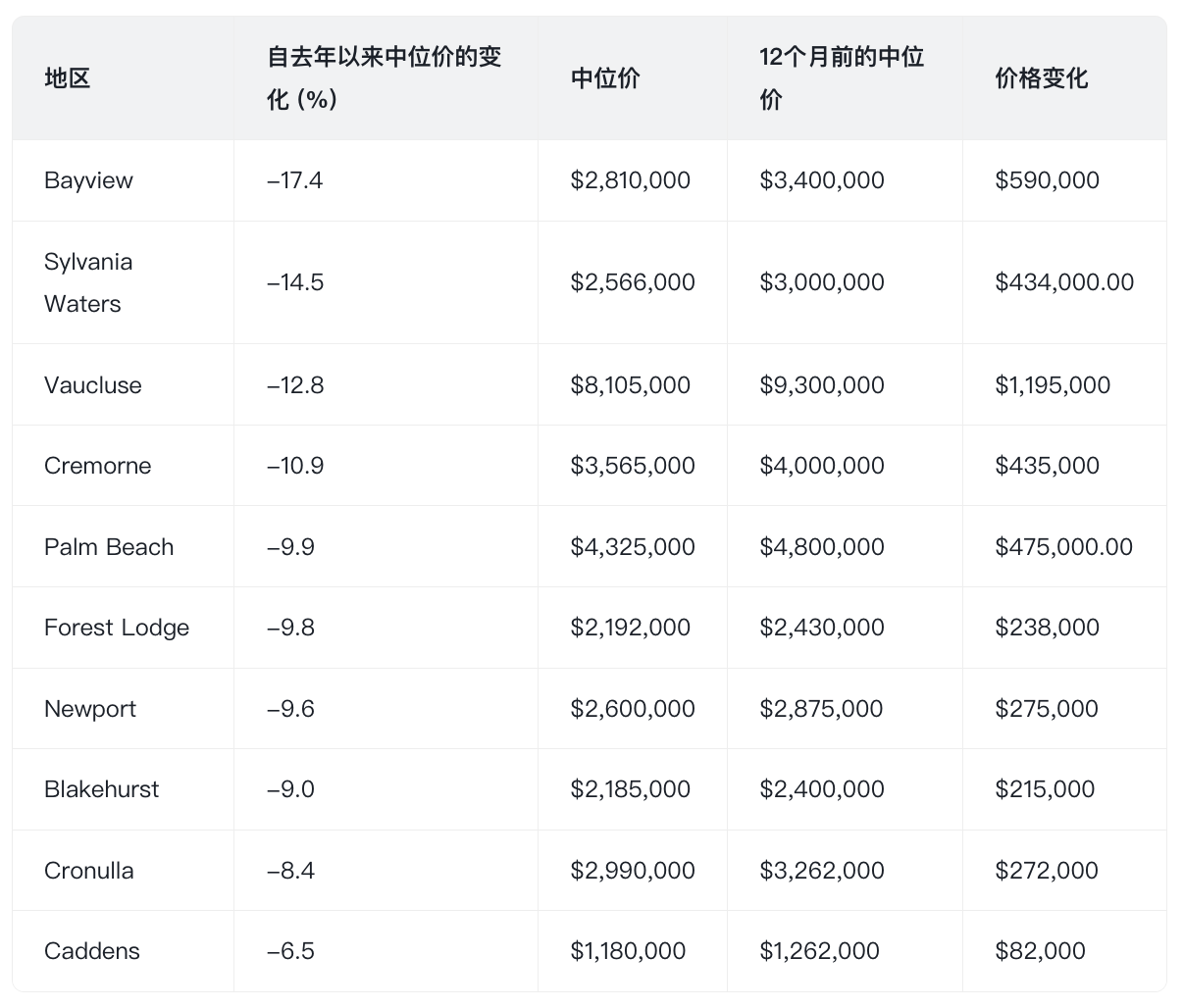Select the Cremorne suburb cell
1183x1008 pixels.
97,466
